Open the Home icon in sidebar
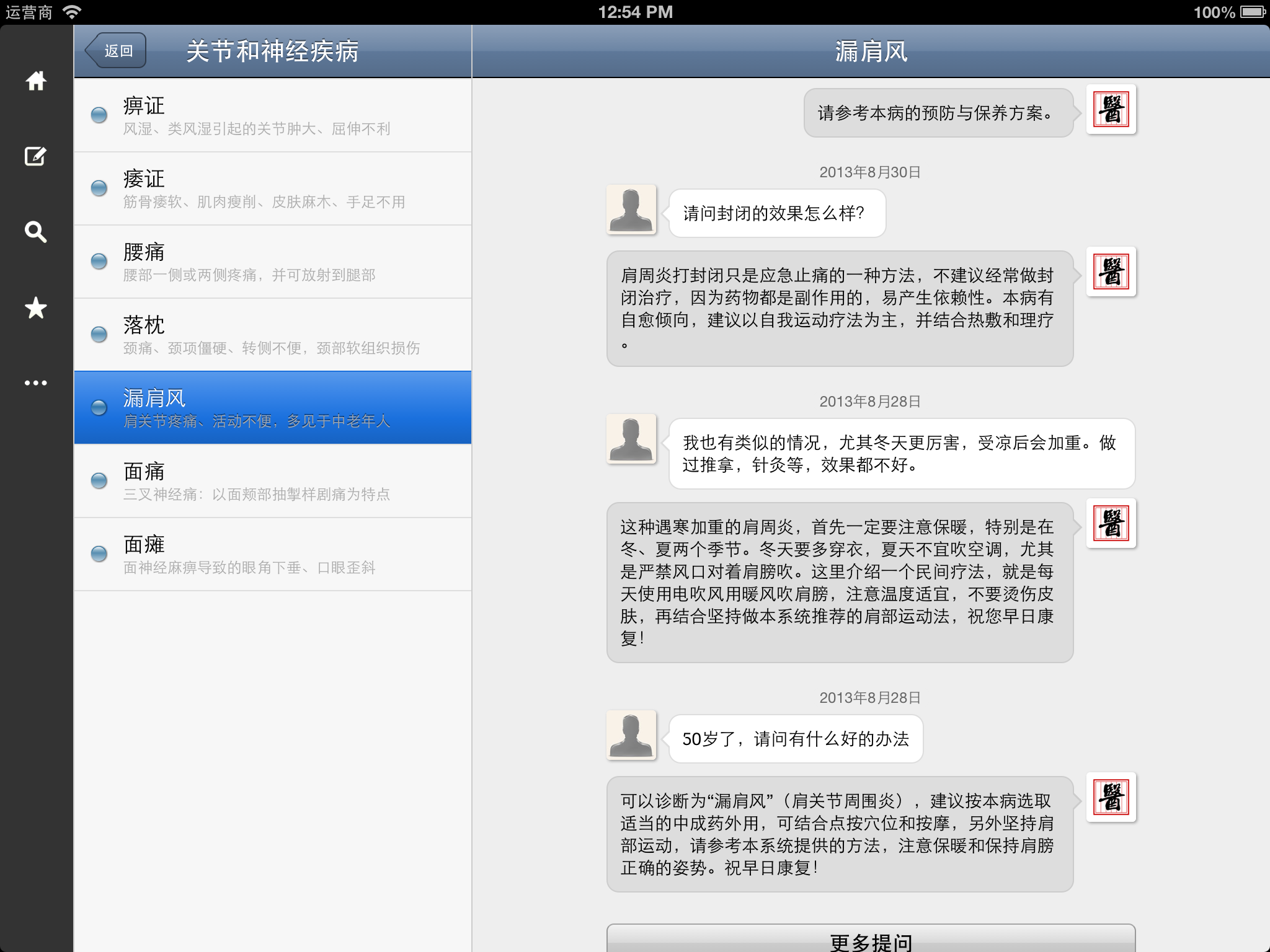Screen dimensions: 1270x952 (36, 81)
